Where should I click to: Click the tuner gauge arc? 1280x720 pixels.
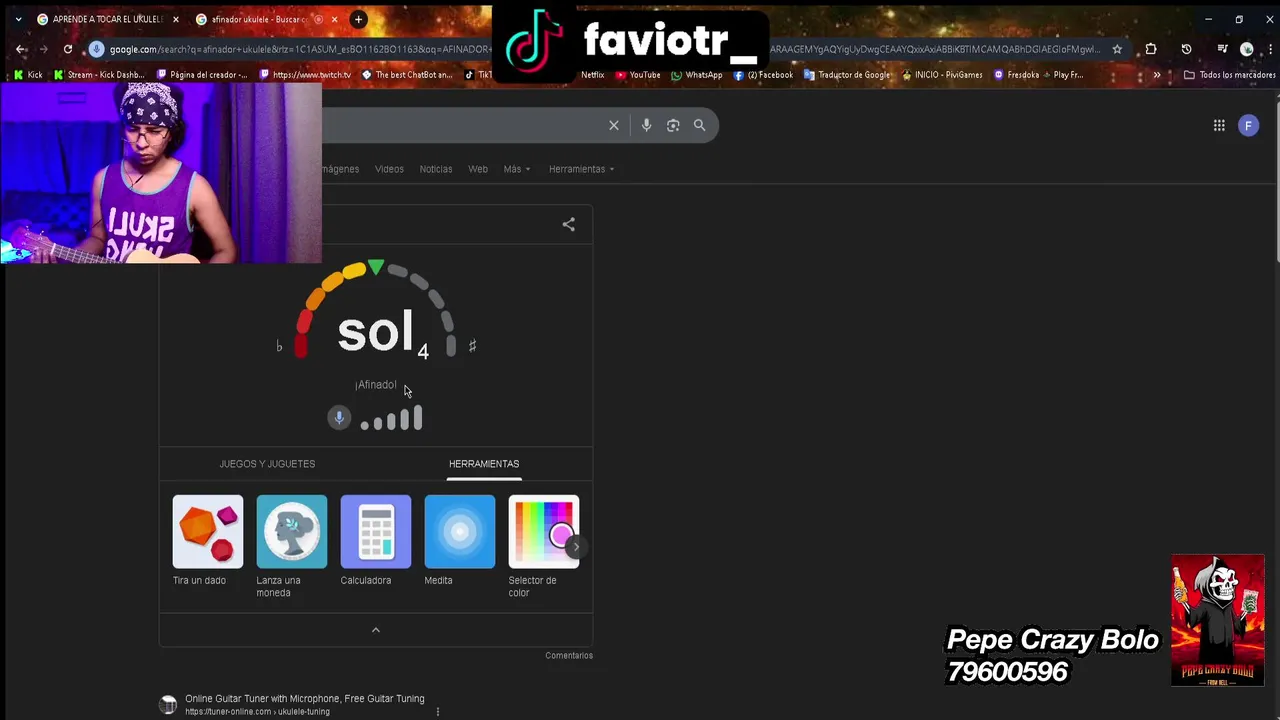376,308
